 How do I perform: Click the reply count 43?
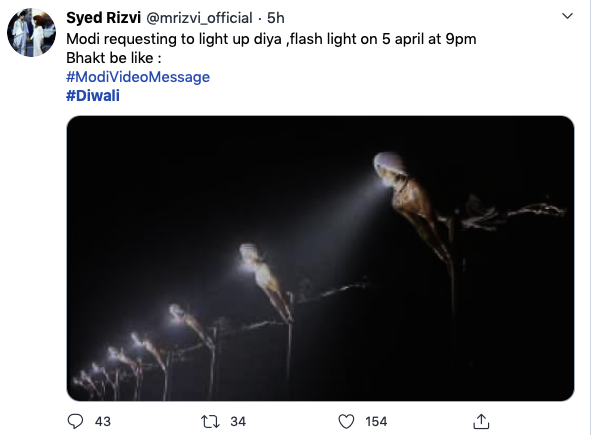[x=102, y=421]
